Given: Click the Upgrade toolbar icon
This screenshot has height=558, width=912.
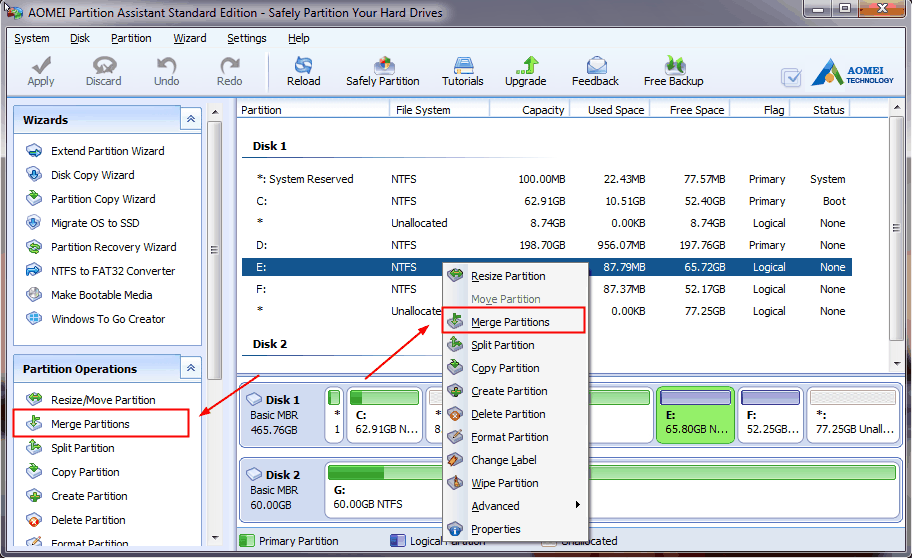Looking at the screenshot, I should (x=526, y=72).
